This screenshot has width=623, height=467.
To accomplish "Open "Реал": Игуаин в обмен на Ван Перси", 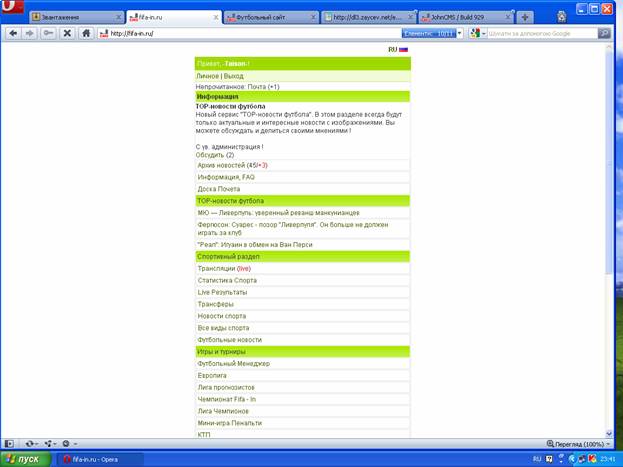I will (255, 245).
